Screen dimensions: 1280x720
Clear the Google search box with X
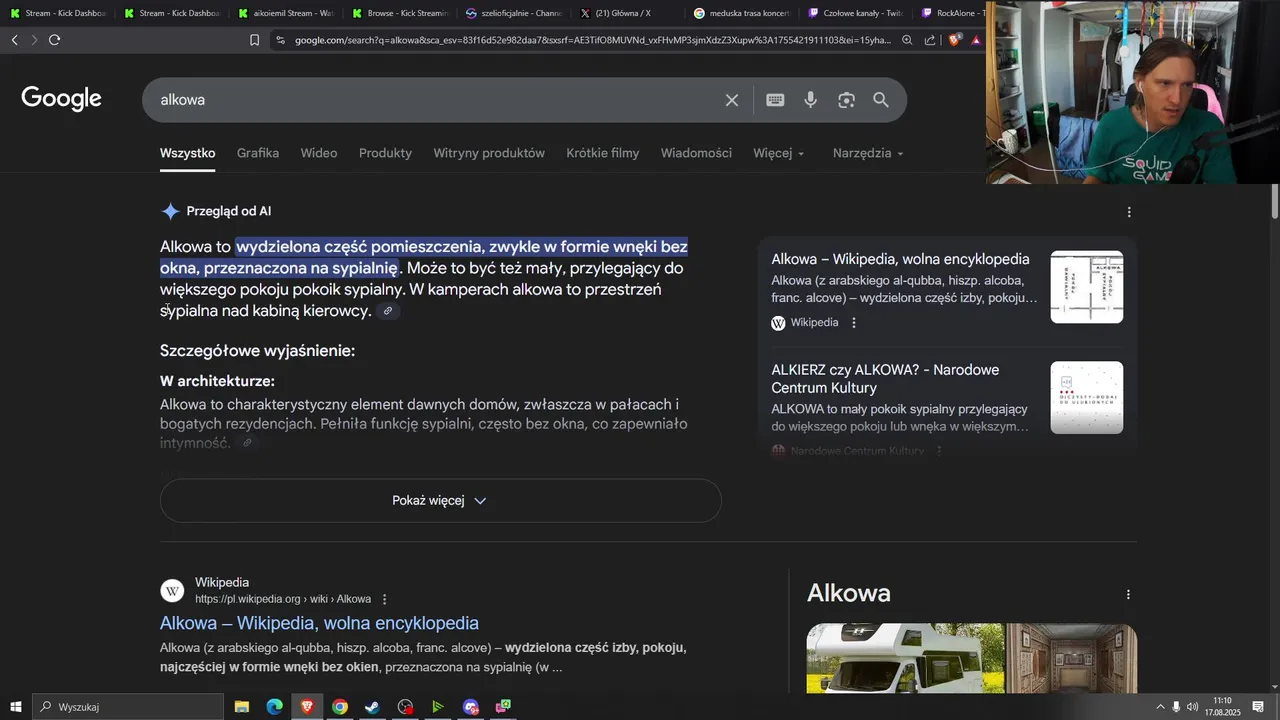click(732, 100)
